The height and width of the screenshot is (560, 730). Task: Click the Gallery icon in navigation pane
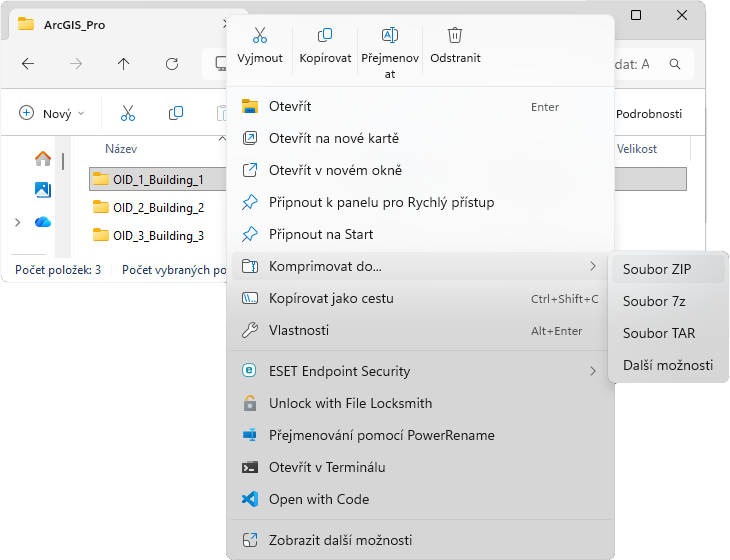coord(43,190)
